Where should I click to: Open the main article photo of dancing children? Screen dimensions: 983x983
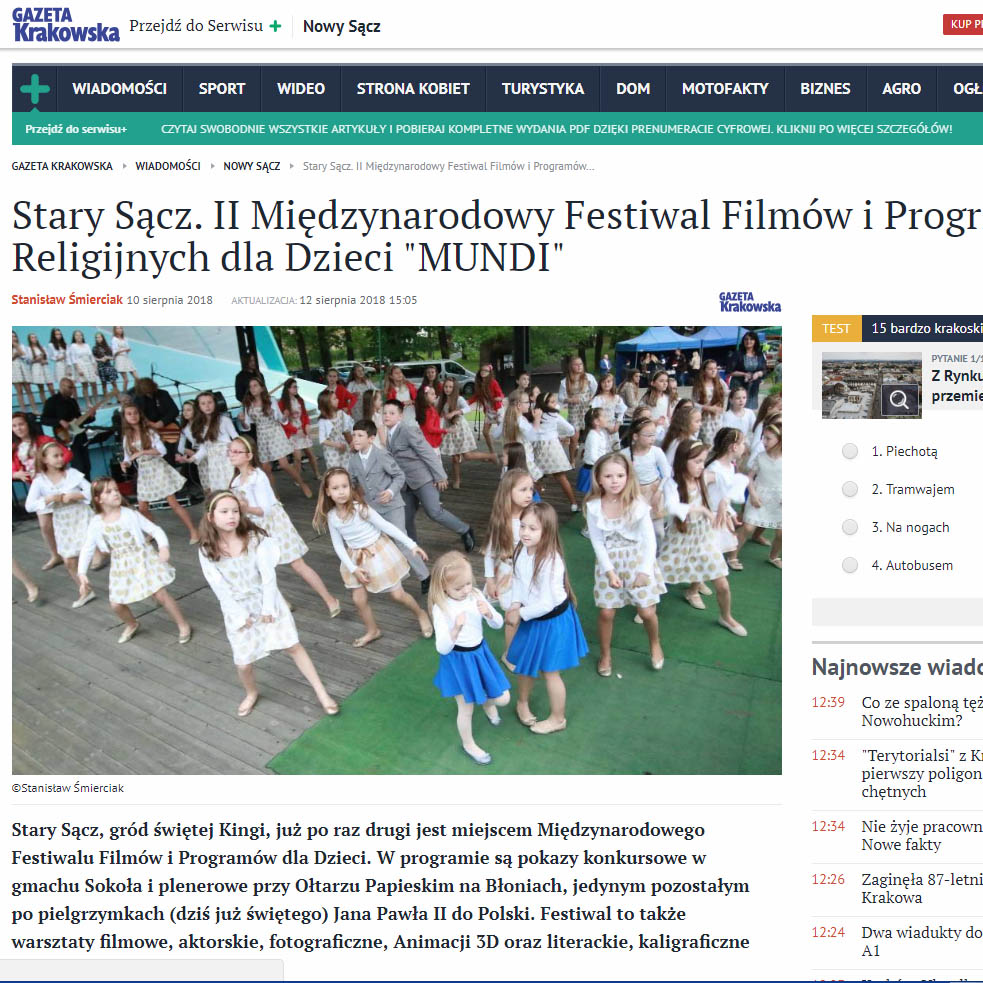pyautogui.click(x=396, y=550)
